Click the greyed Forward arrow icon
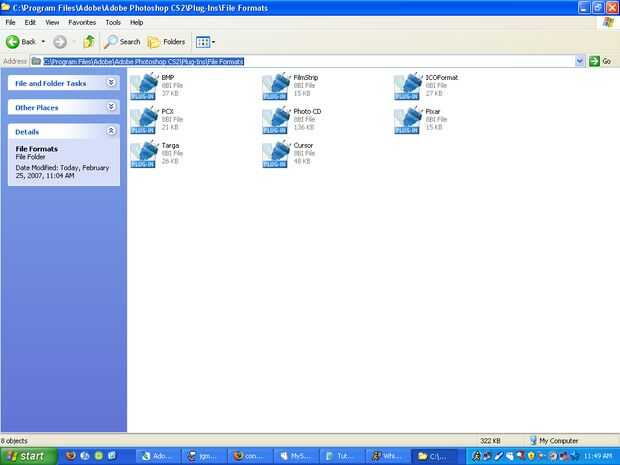 (x=60, y=42)
